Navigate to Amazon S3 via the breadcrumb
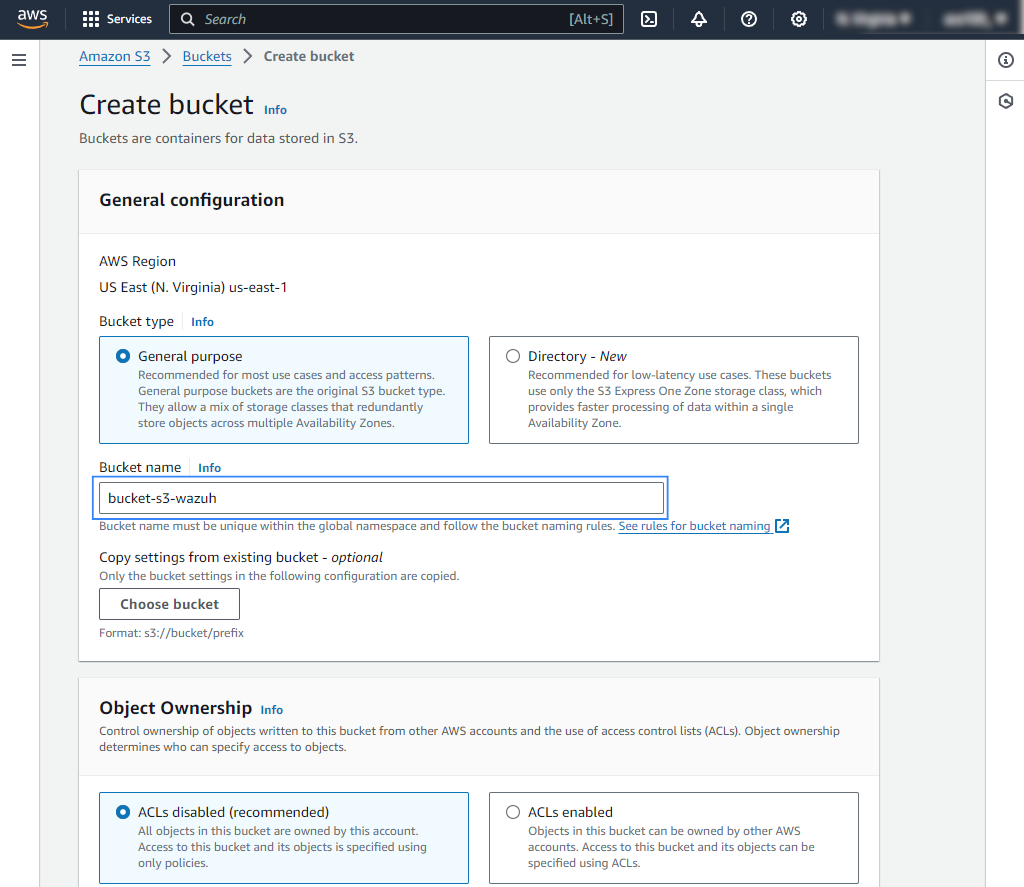 click(114, 56)
